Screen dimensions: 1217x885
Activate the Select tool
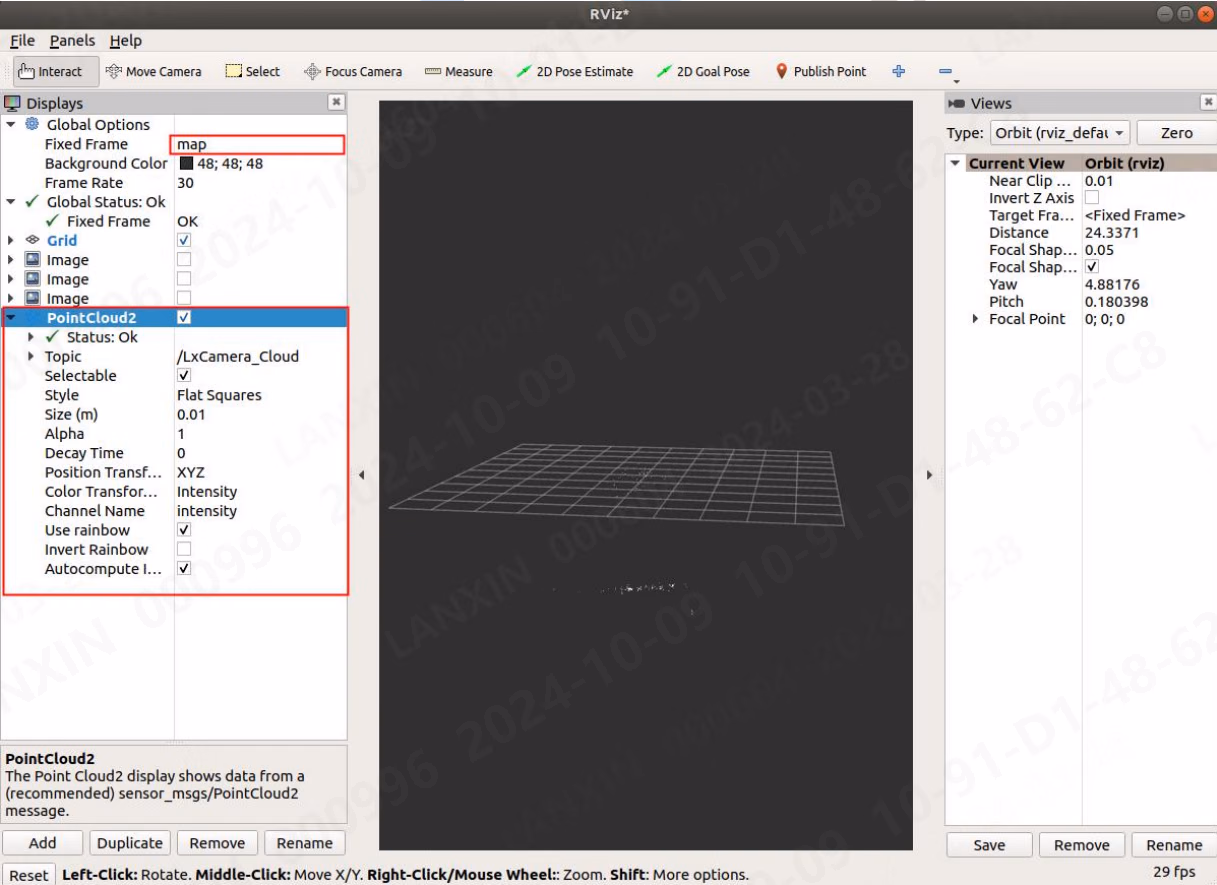click(x=252, y=71)
